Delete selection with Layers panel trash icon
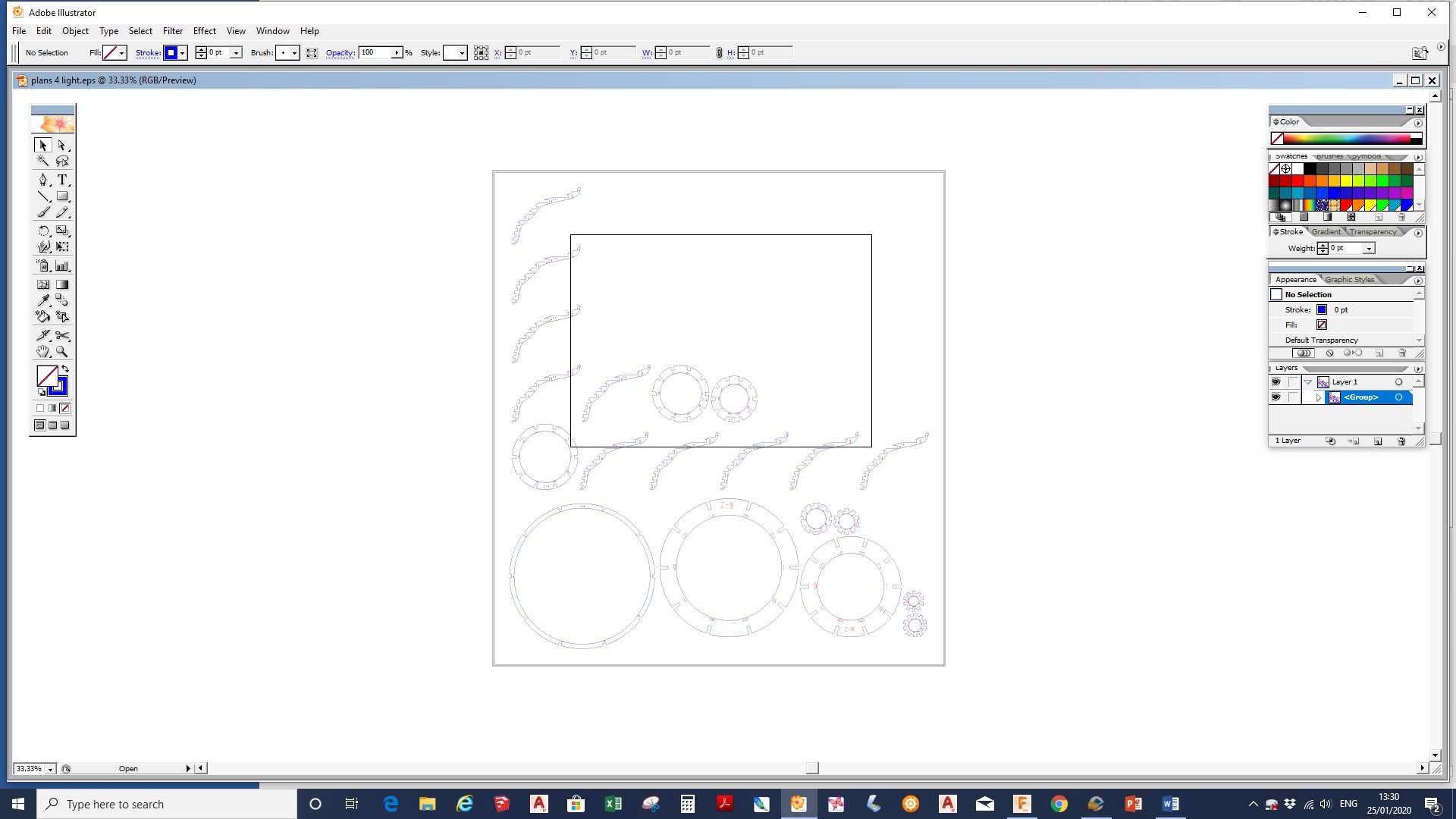 (x=1401, y=441)
